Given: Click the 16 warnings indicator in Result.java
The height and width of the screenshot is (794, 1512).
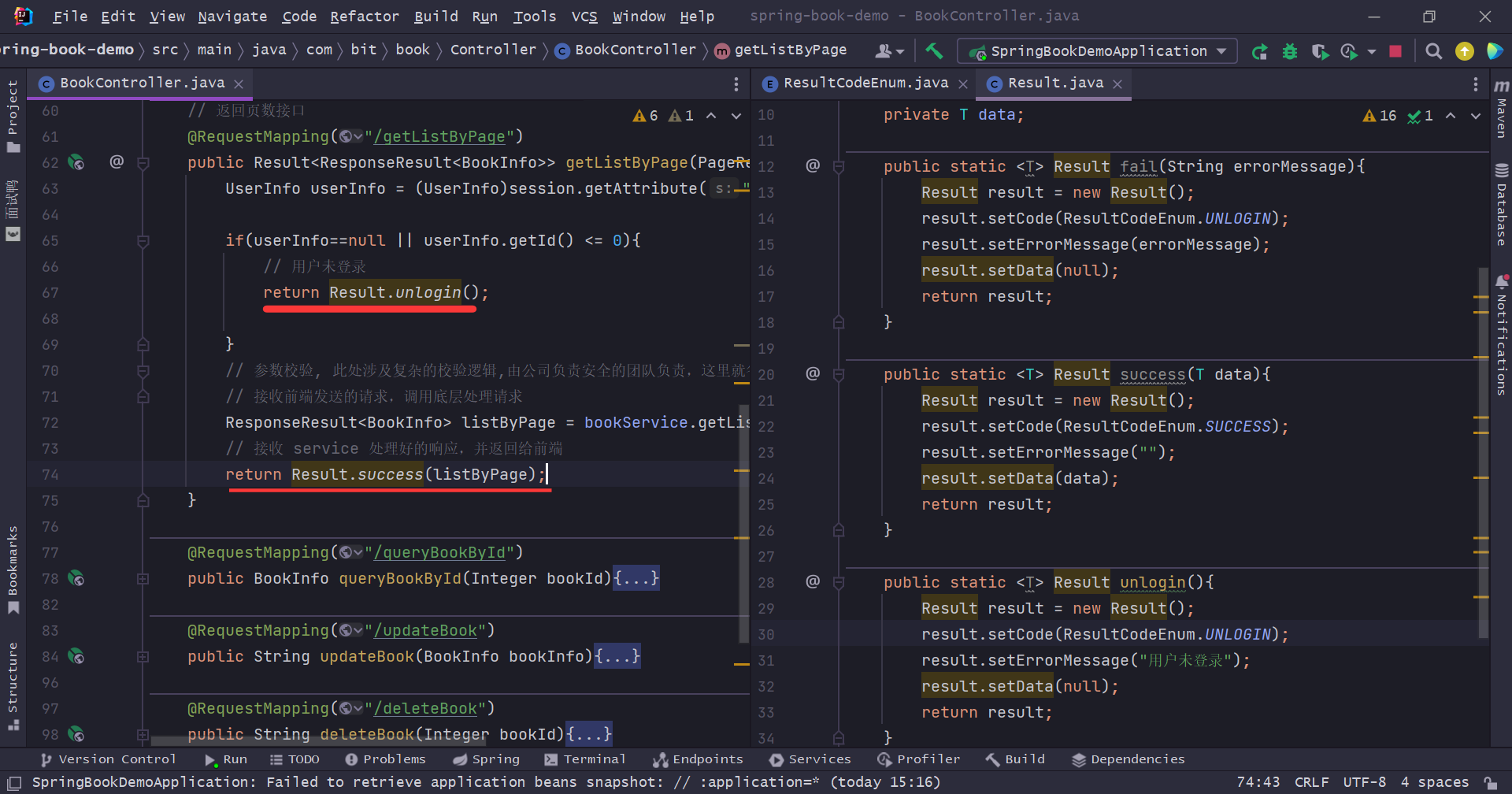Looking at the screenshot, I should coord(1380,116).
